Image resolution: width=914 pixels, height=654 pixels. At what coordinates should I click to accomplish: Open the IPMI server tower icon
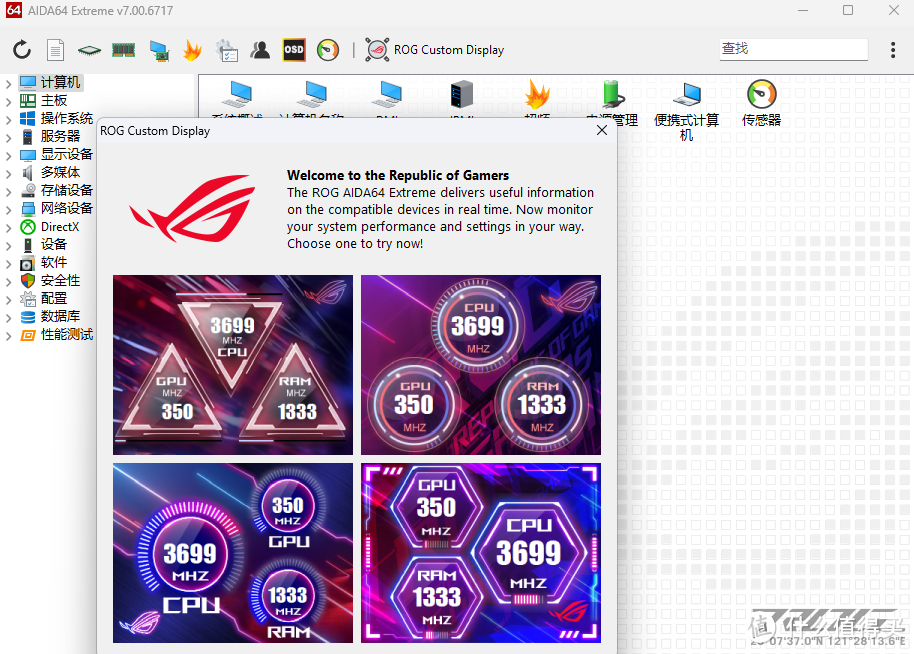[x=462, y=95]
